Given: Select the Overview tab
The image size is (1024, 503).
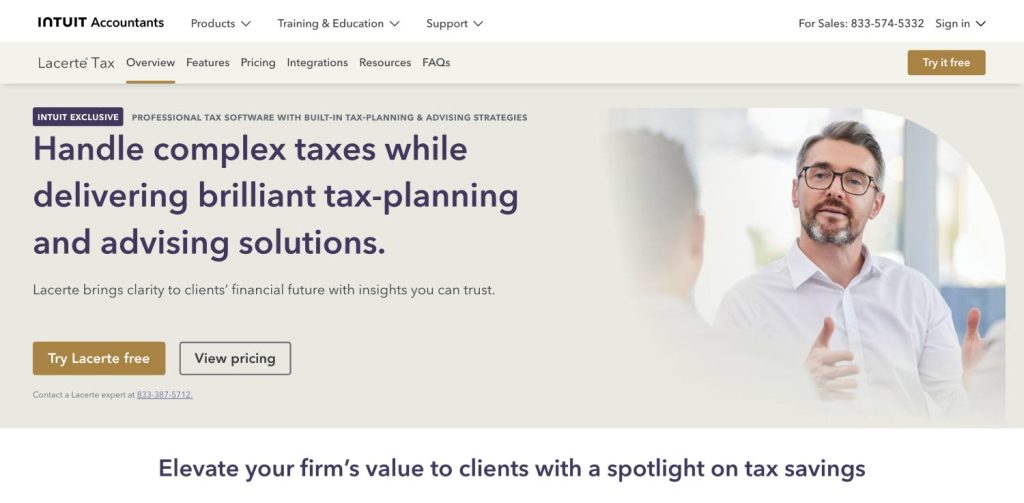Looking at the screenshot, I should pyautogui.click(x=150, y=62).
